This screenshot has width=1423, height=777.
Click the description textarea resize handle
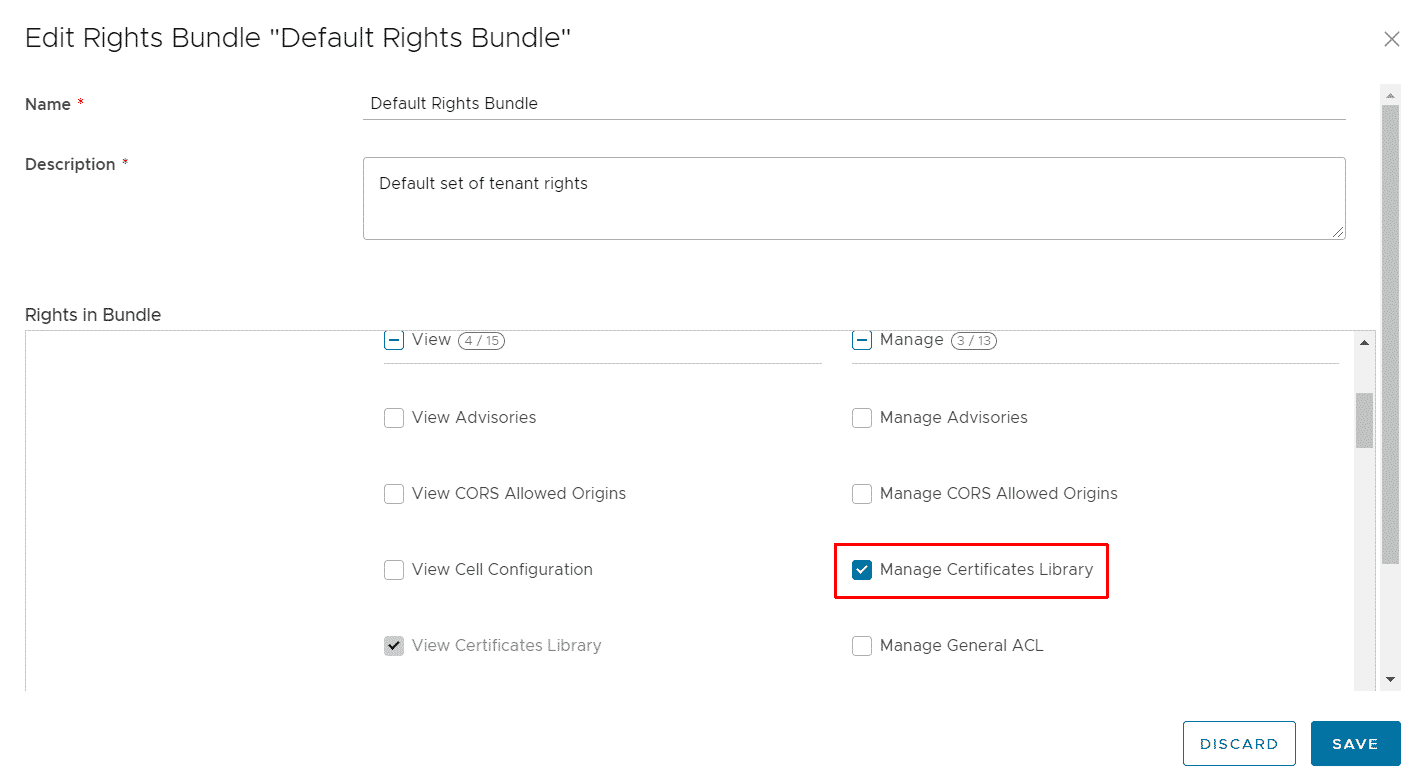point(1338,232)
